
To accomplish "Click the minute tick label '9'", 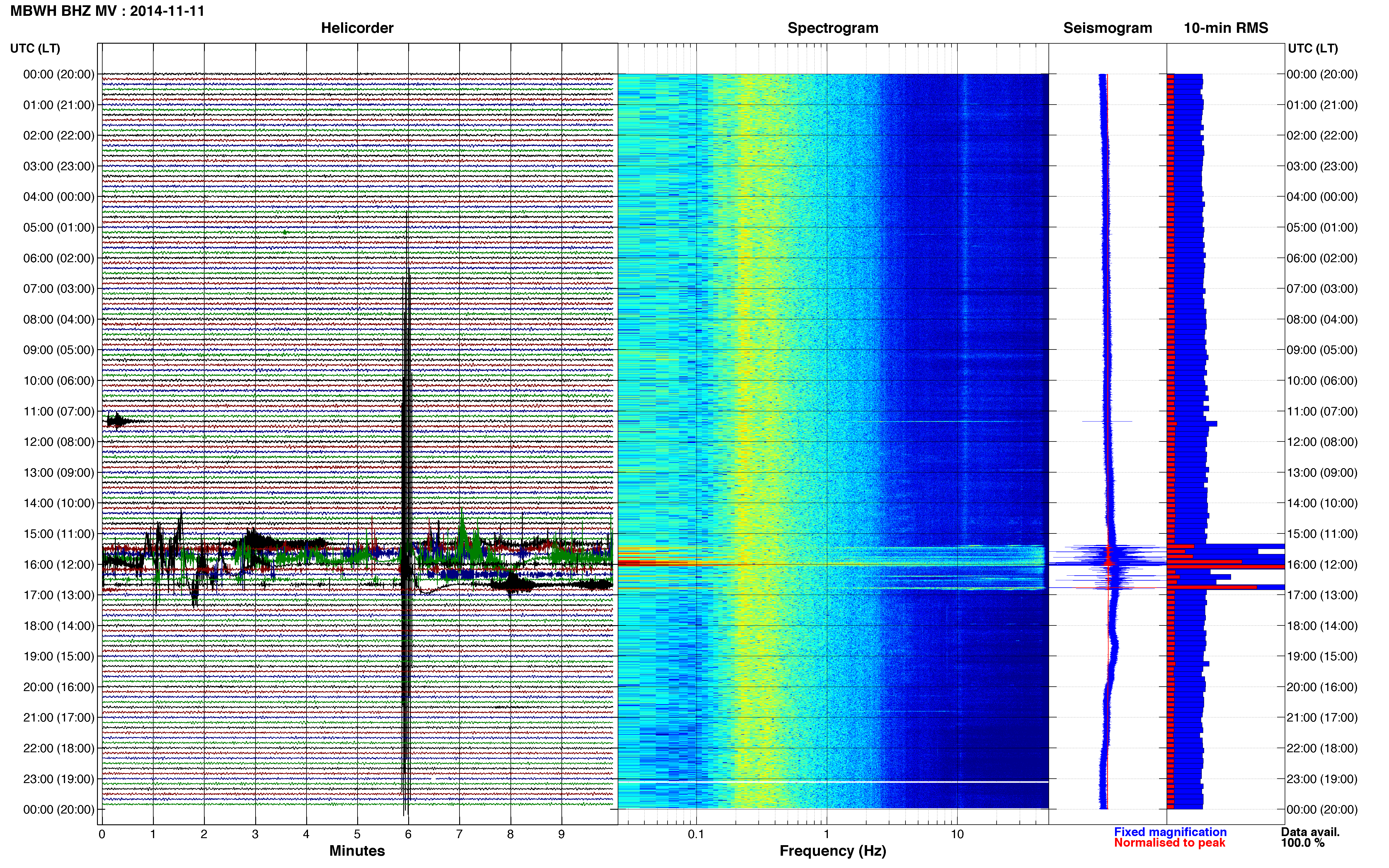I will coord(561,835).
